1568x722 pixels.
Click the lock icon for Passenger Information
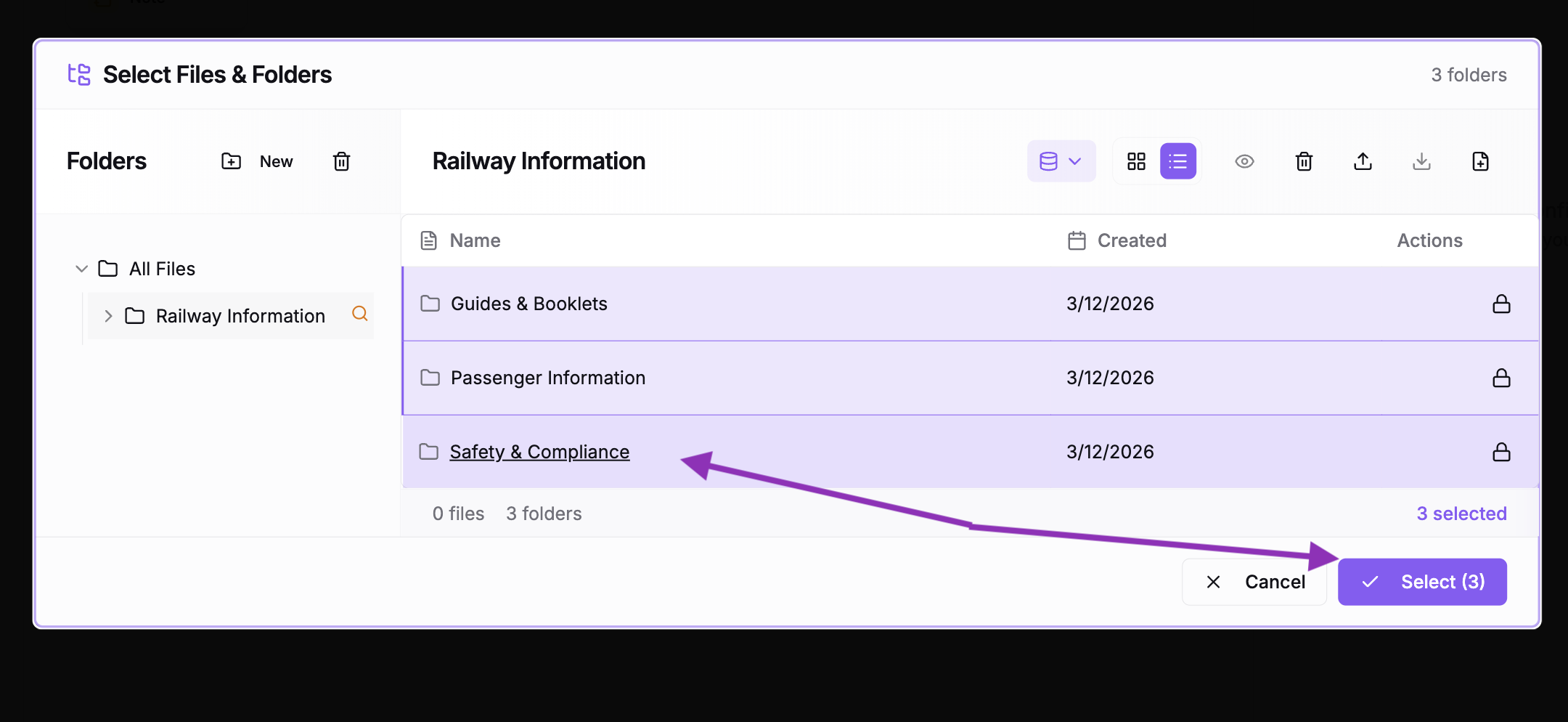1501,378
